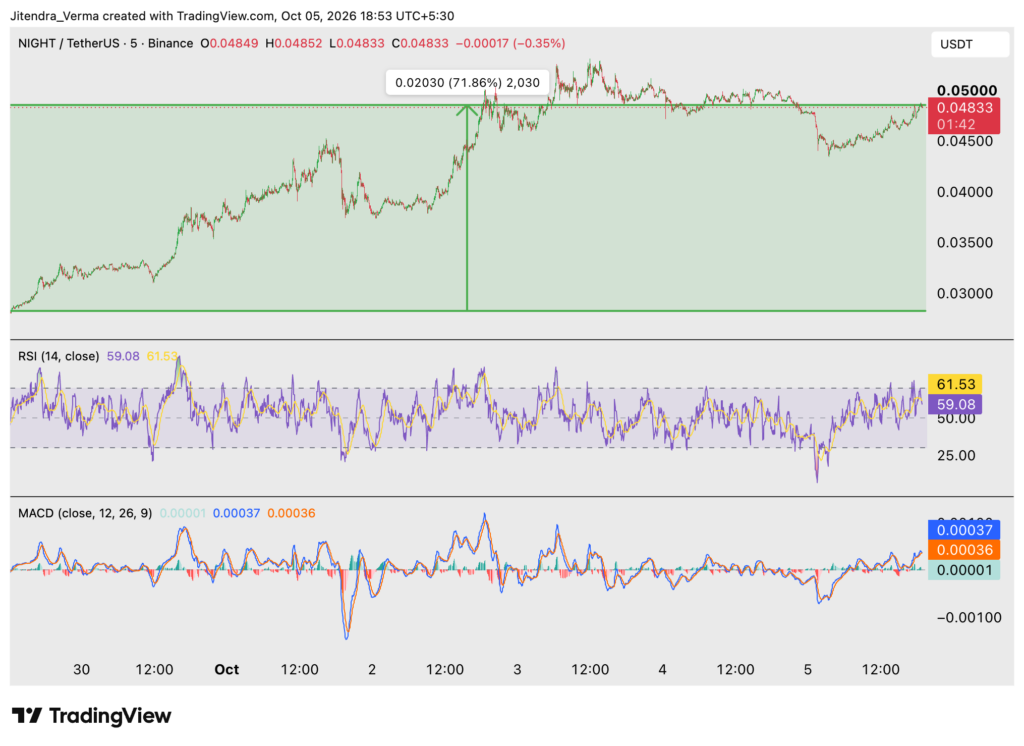Click the close value C0.04833 in the legend
Image resolution: width=1024 pixels, height=746 pixels.
[420, 43]
